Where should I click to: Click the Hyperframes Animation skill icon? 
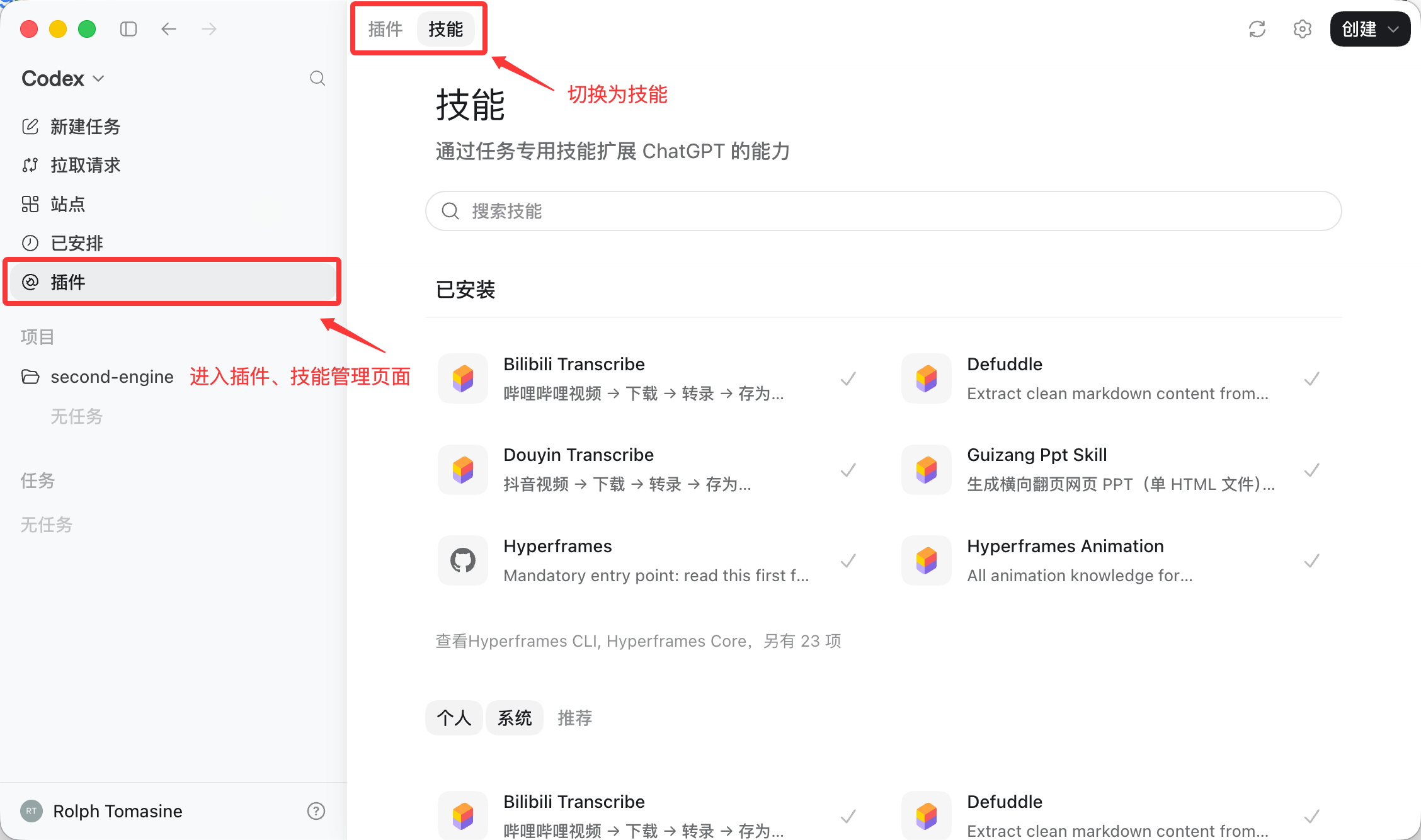tap(927, 560)
